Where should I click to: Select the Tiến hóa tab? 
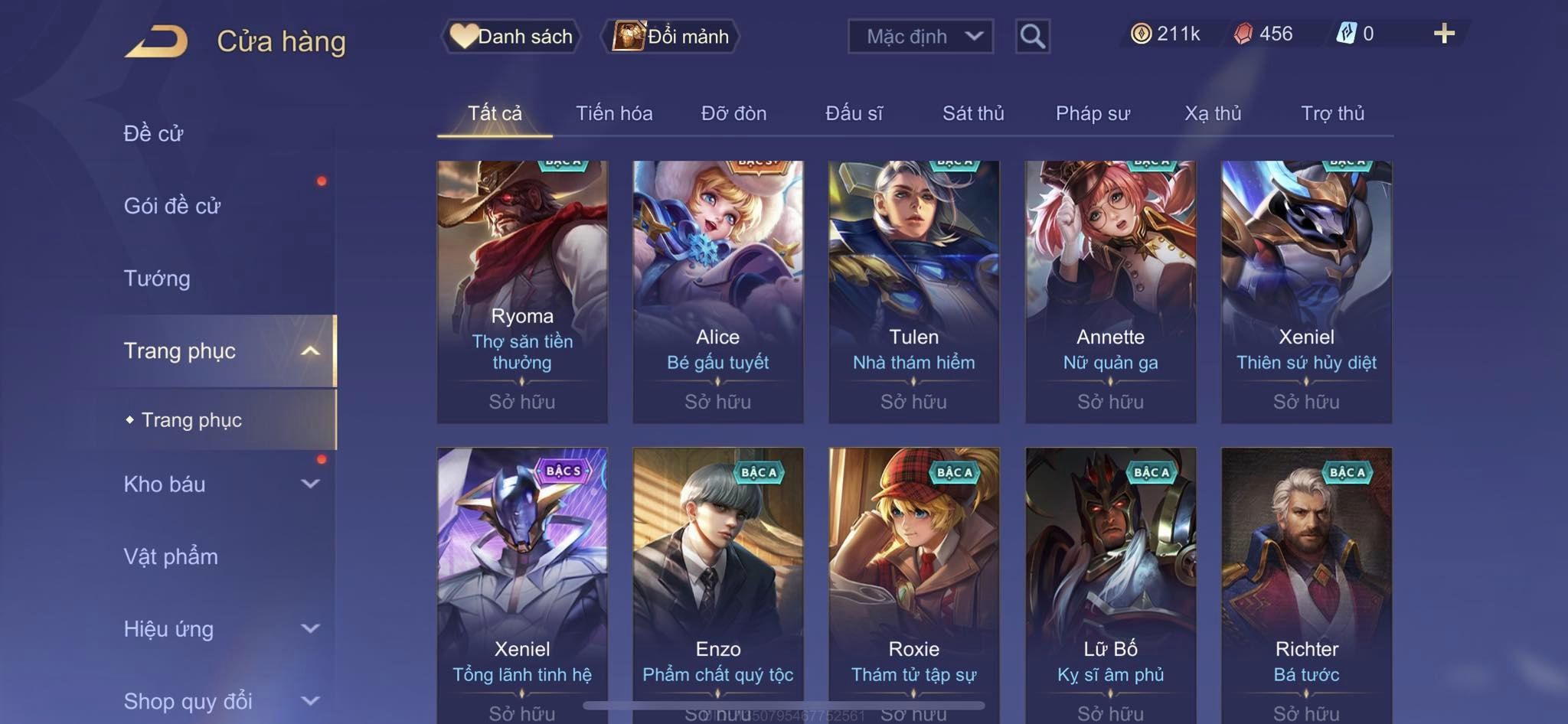(614, 113)
